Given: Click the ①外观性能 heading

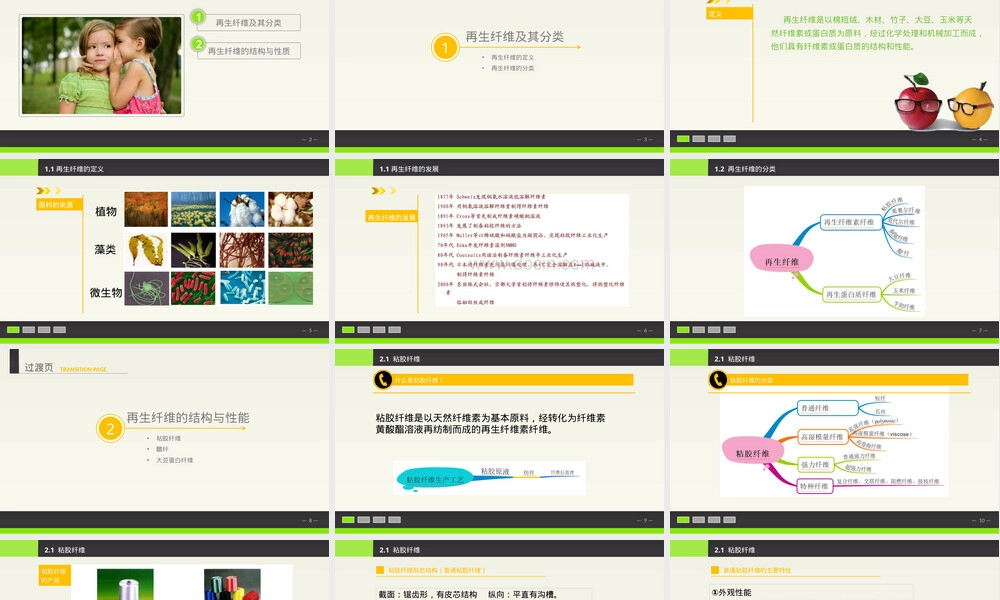Looking at the screenshot, I should pyautogui.click(x=732, y=592).
